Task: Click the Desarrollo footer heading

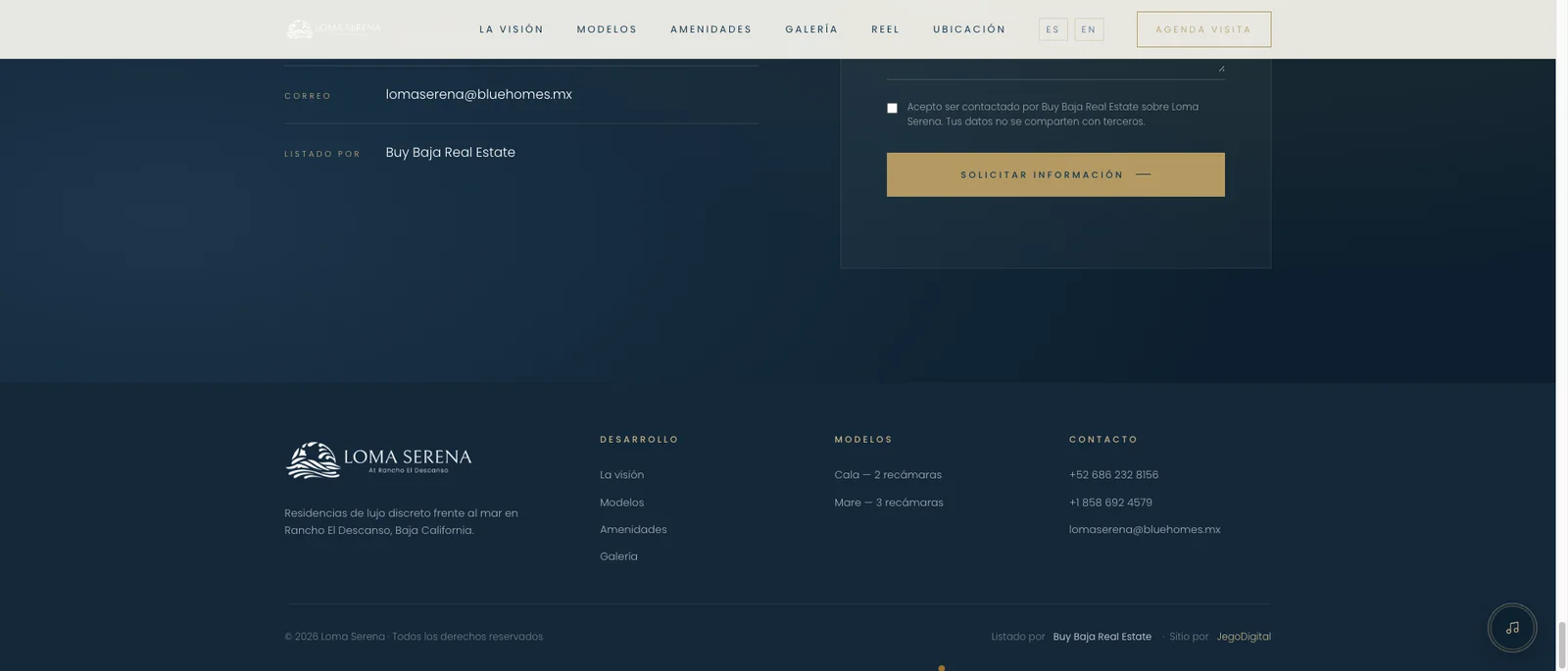Action: point(639,440)
